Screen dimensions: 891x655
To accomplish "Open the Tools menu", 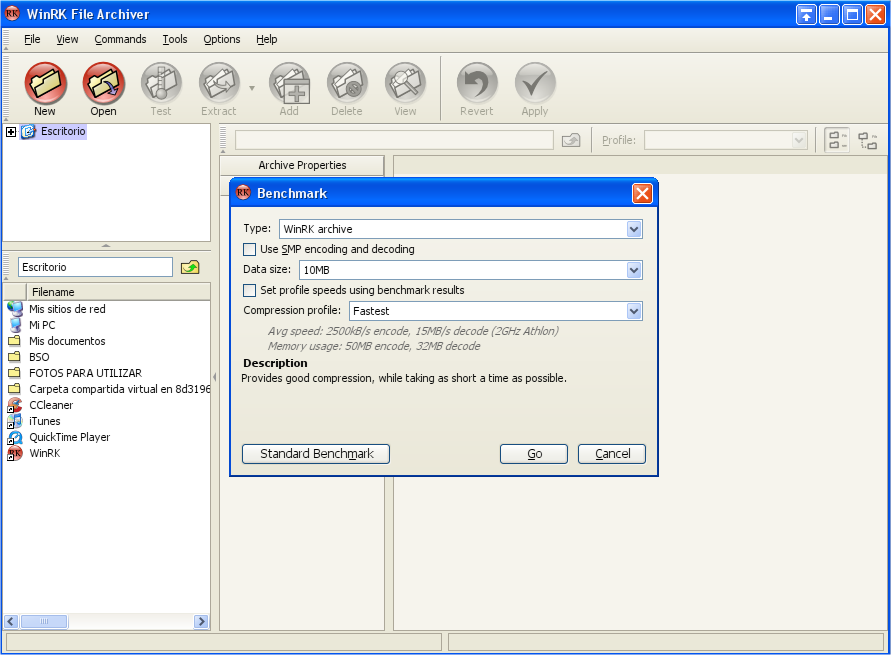I will pos(174,39).
